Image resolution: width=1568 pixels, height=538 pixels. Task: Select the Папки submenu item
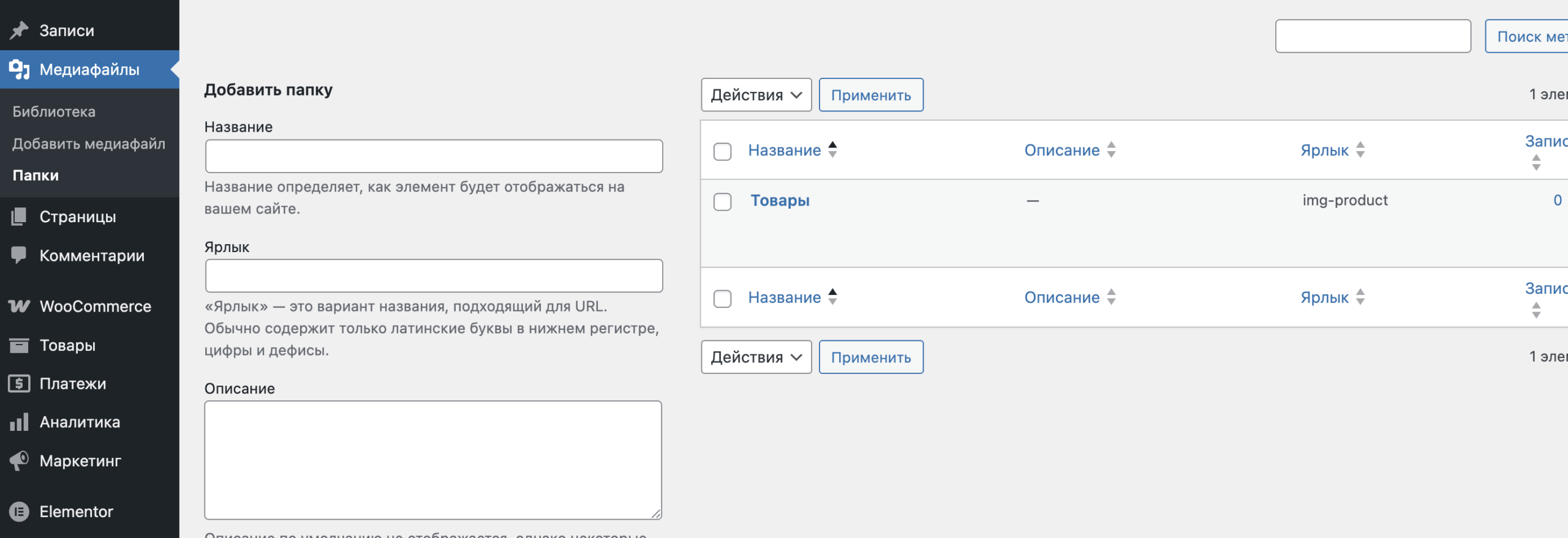coord(36,175)
